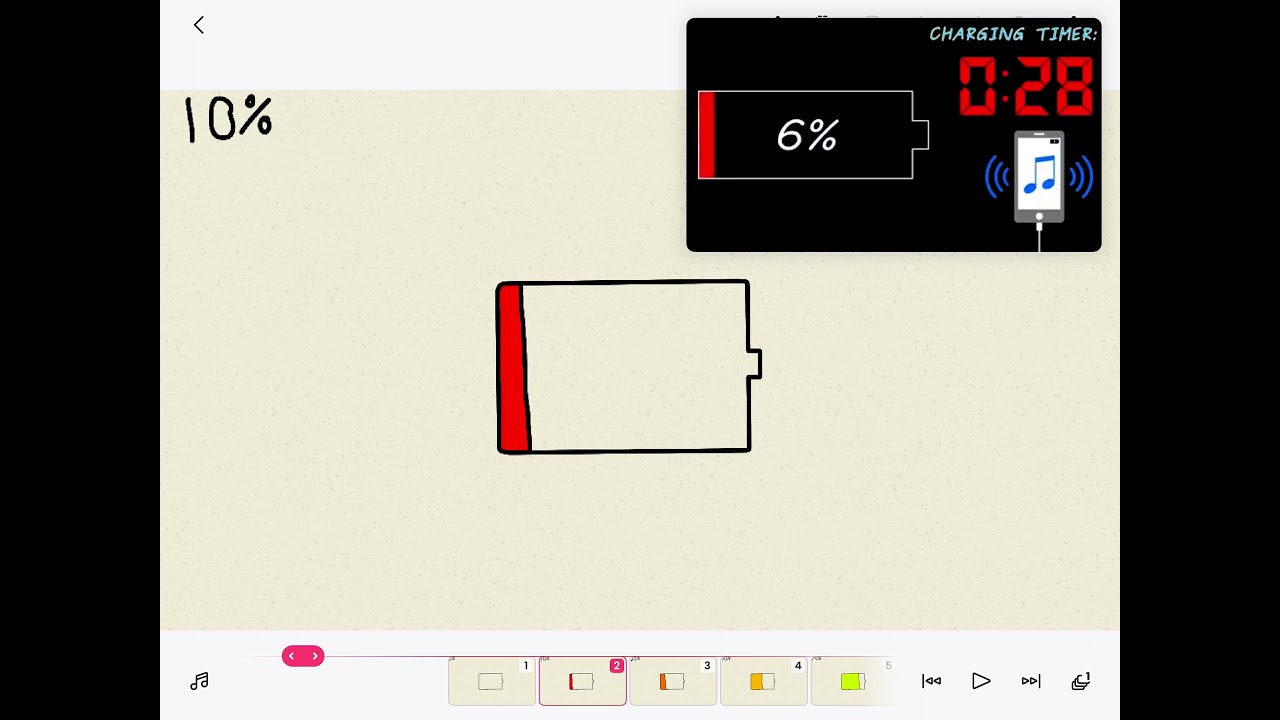Click the handwritten 10% text on canvas
The width and height of the screenshot is (1280, 720).
(x=228, y=118)
